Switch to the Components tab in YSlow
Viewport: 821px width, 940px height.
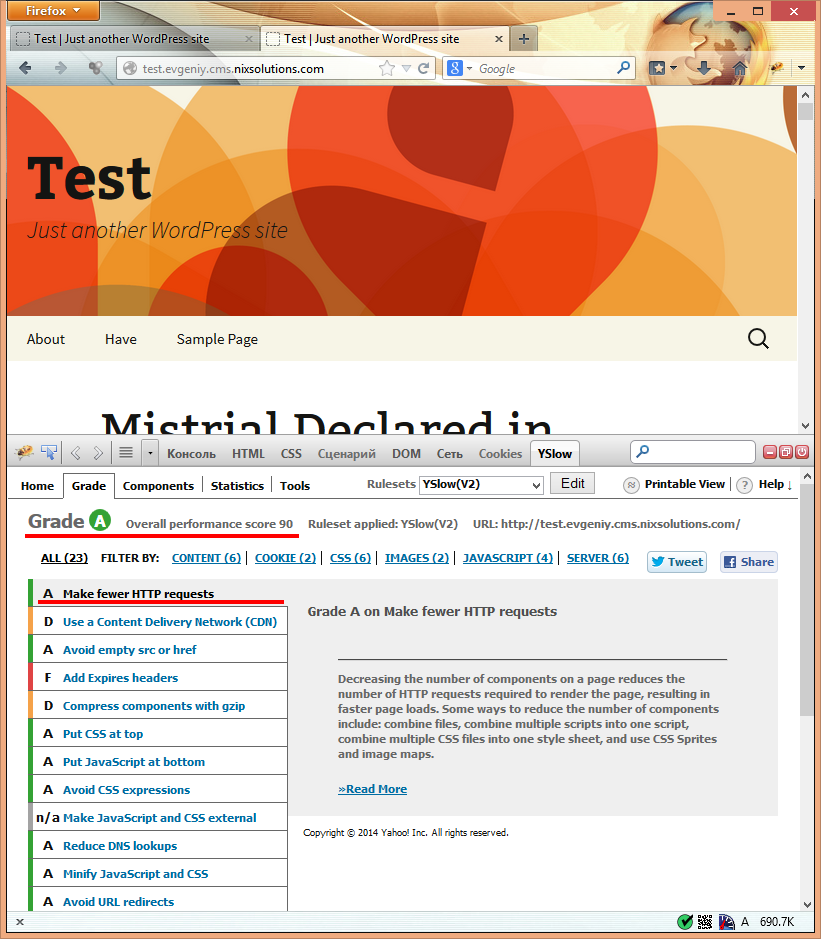(158, 486)
